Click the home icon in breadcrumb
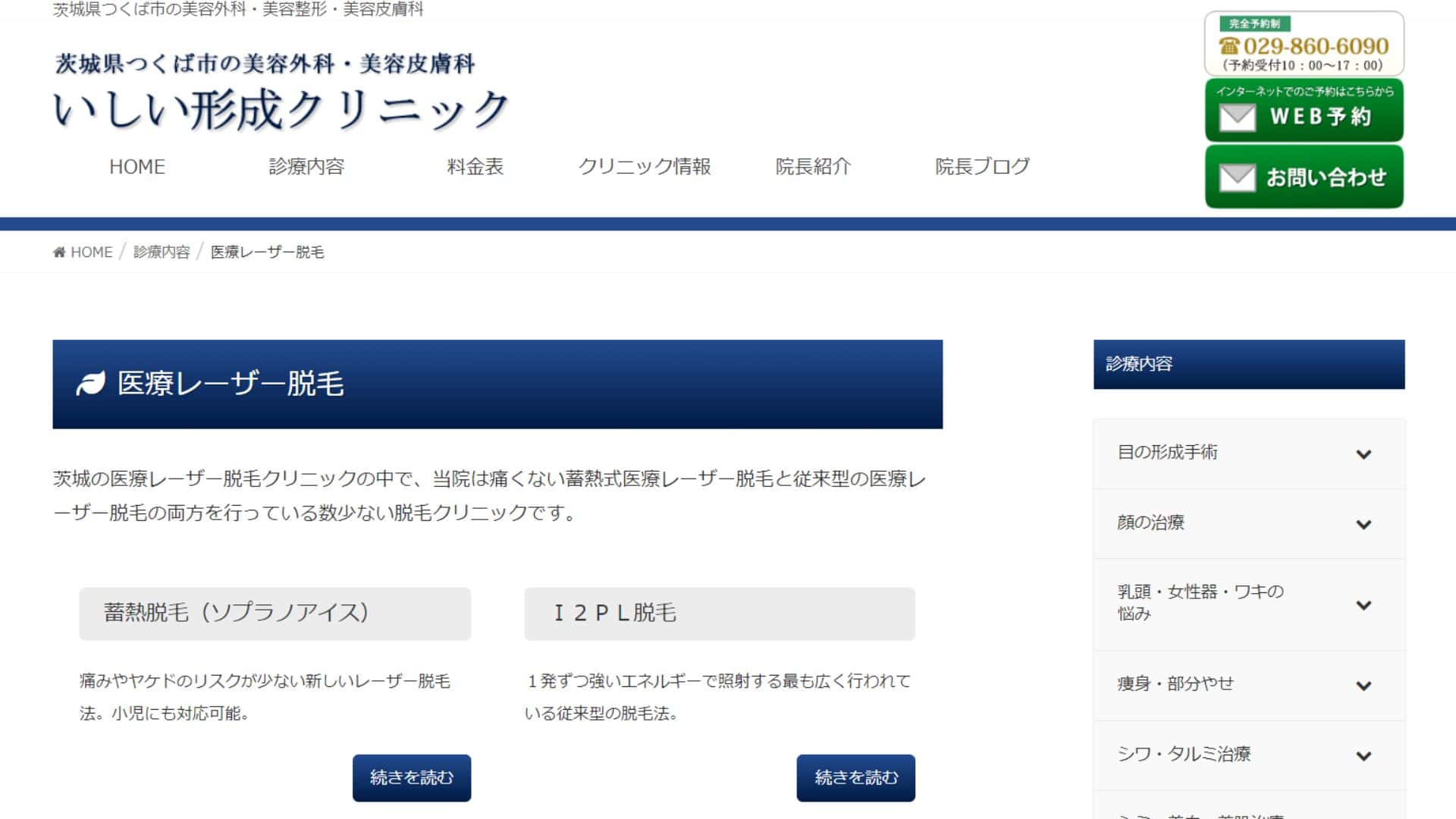The height and width of the screenshot is (819, 1456). 59,252
